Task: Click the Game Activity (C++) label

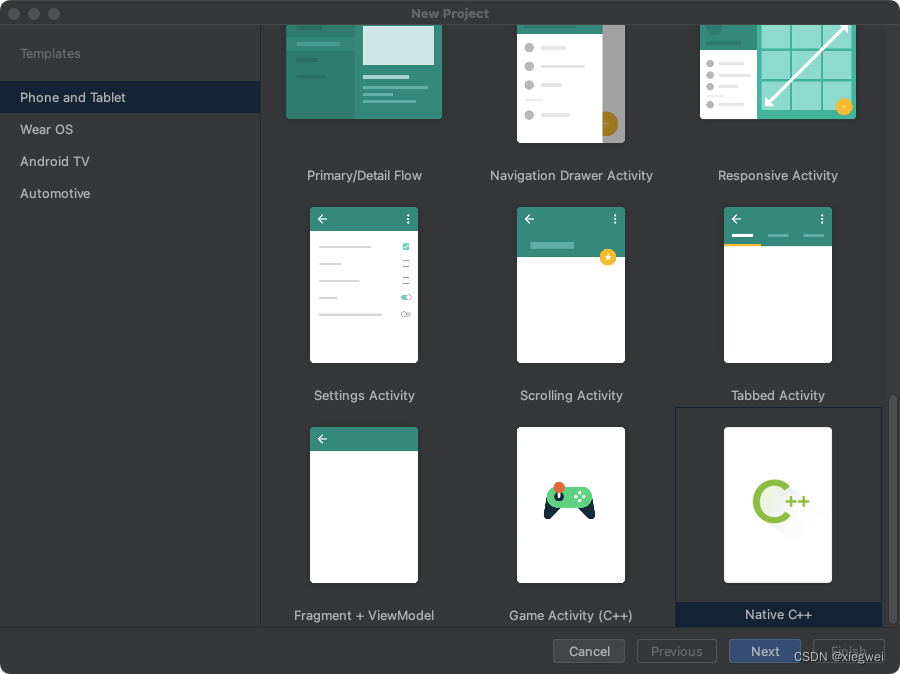Action: [571, 615]
